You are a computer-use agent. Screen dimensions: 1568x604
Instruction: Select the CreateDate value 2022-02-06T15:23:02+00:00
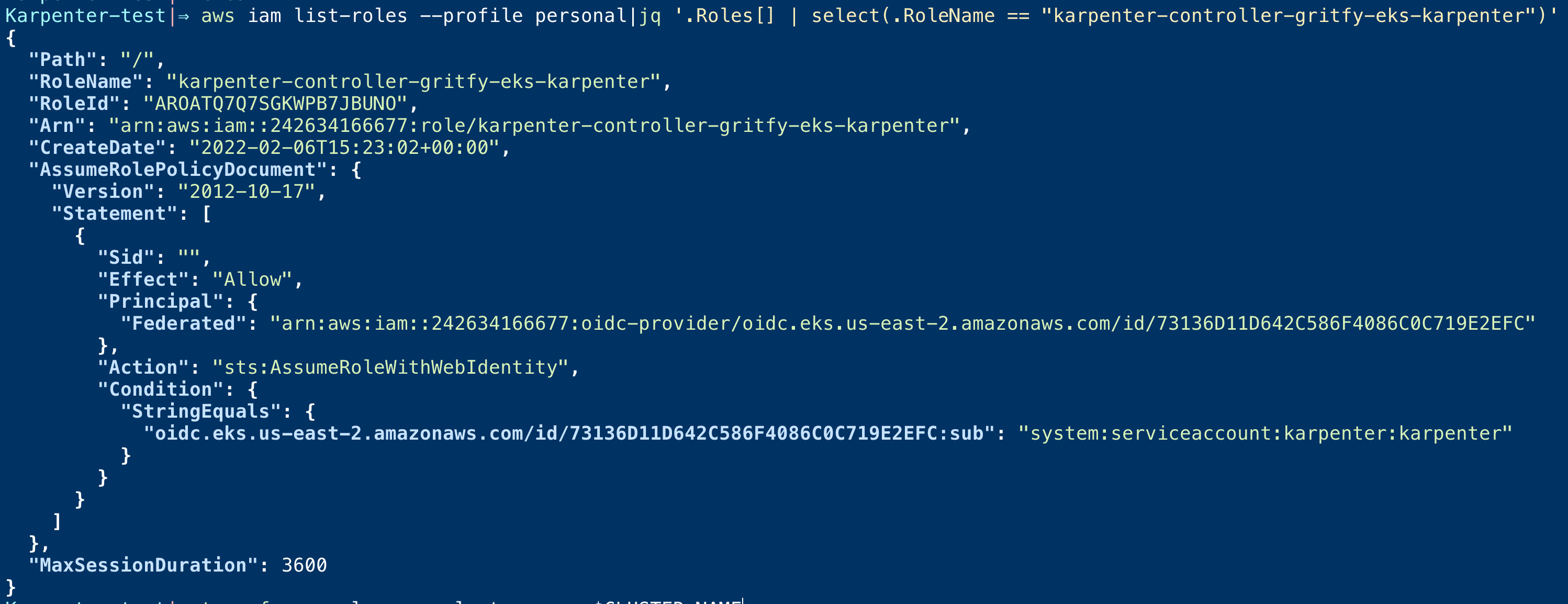pyautogui.click(x=344, y=148)
